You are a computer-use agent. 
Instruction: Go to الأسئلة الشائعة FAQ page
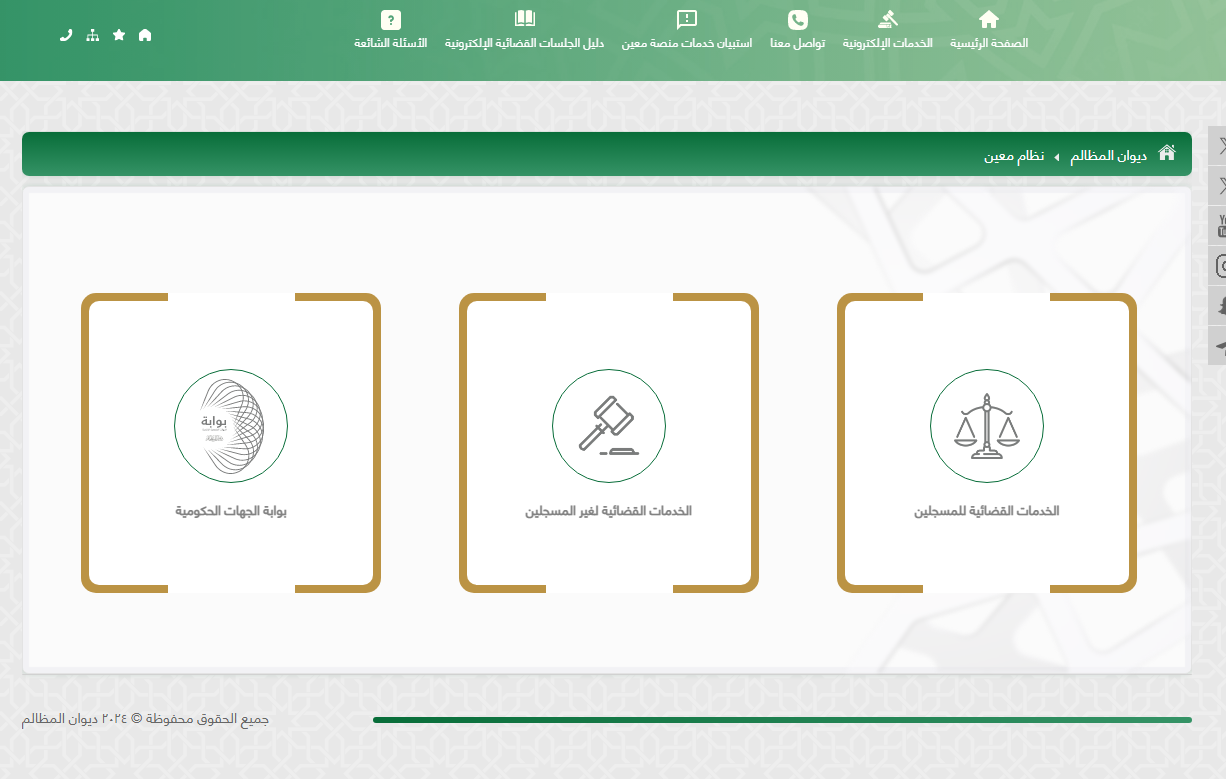click(x=390, y=31)
